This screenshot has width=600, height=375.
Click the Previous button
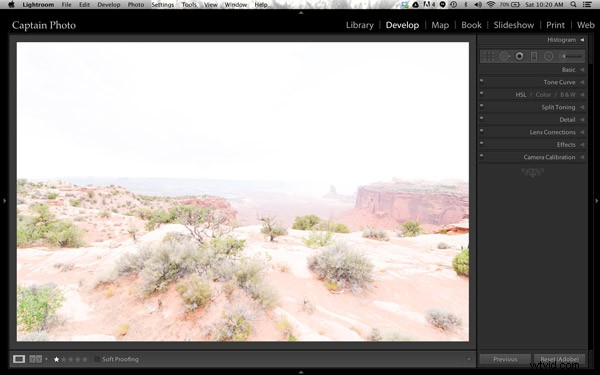(x=505, y=359)
